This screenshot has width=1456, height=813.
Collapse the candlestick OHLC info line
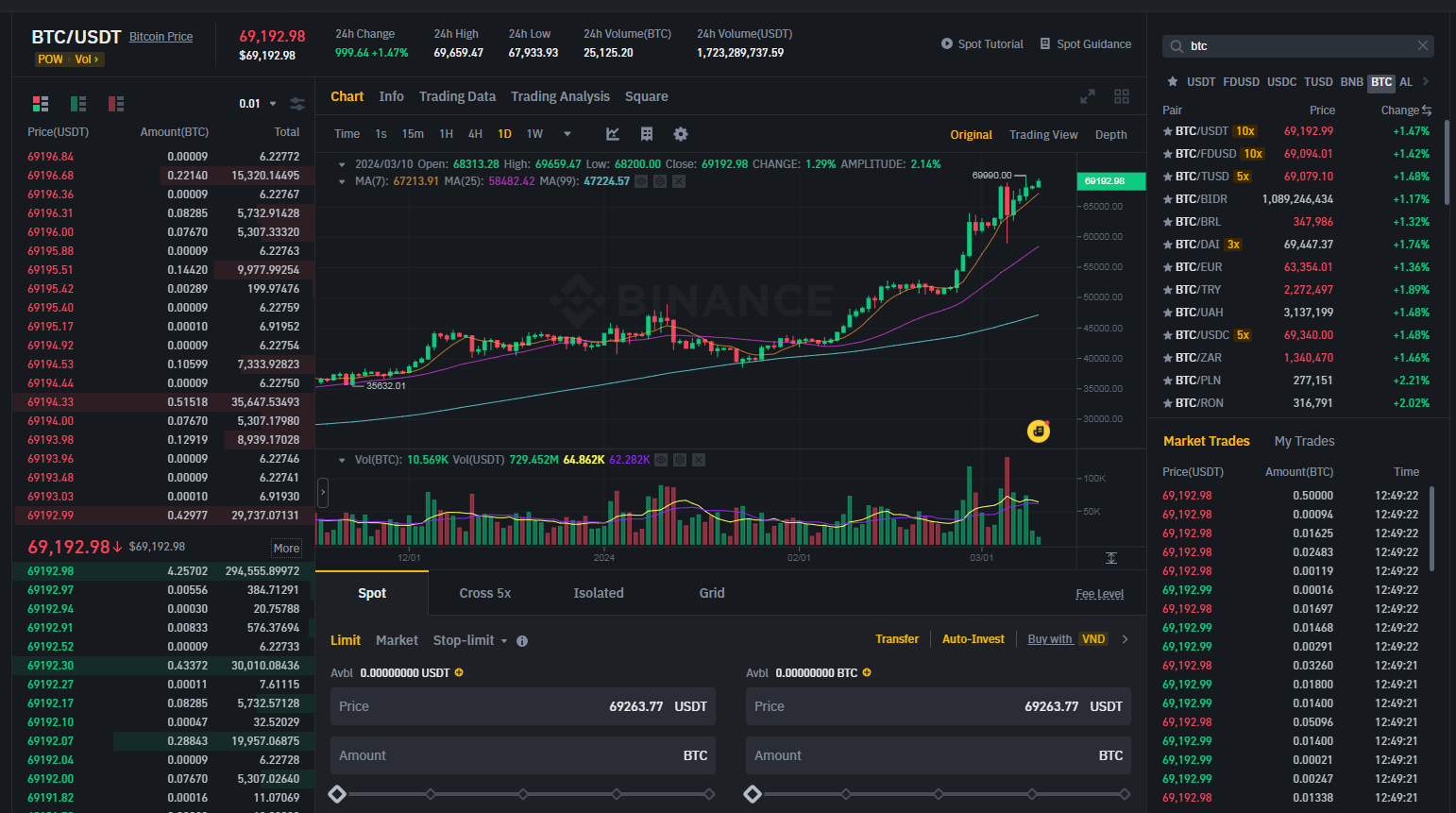pyautogui.click(x=342, y=164)
